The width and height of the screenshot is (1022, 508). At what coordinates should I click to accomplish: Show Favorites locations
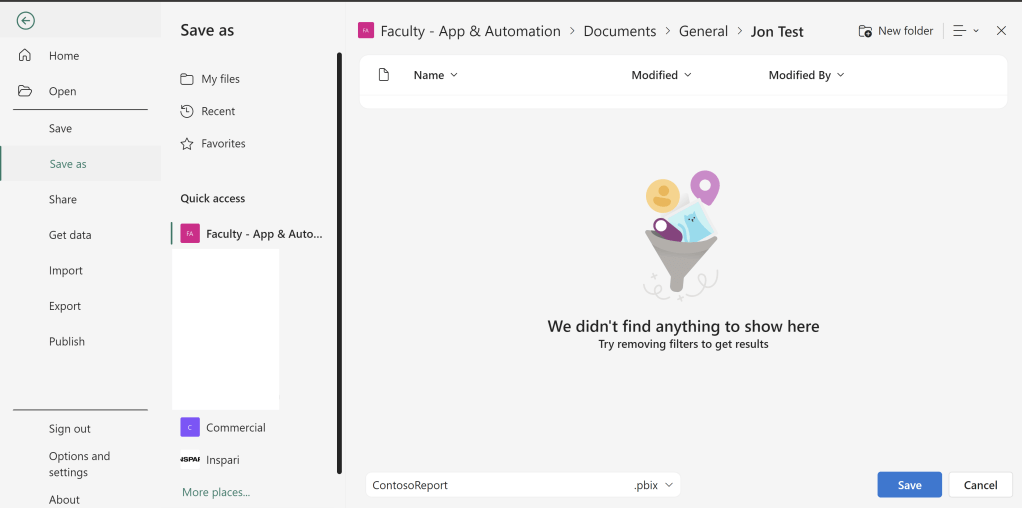pos(223,144)
